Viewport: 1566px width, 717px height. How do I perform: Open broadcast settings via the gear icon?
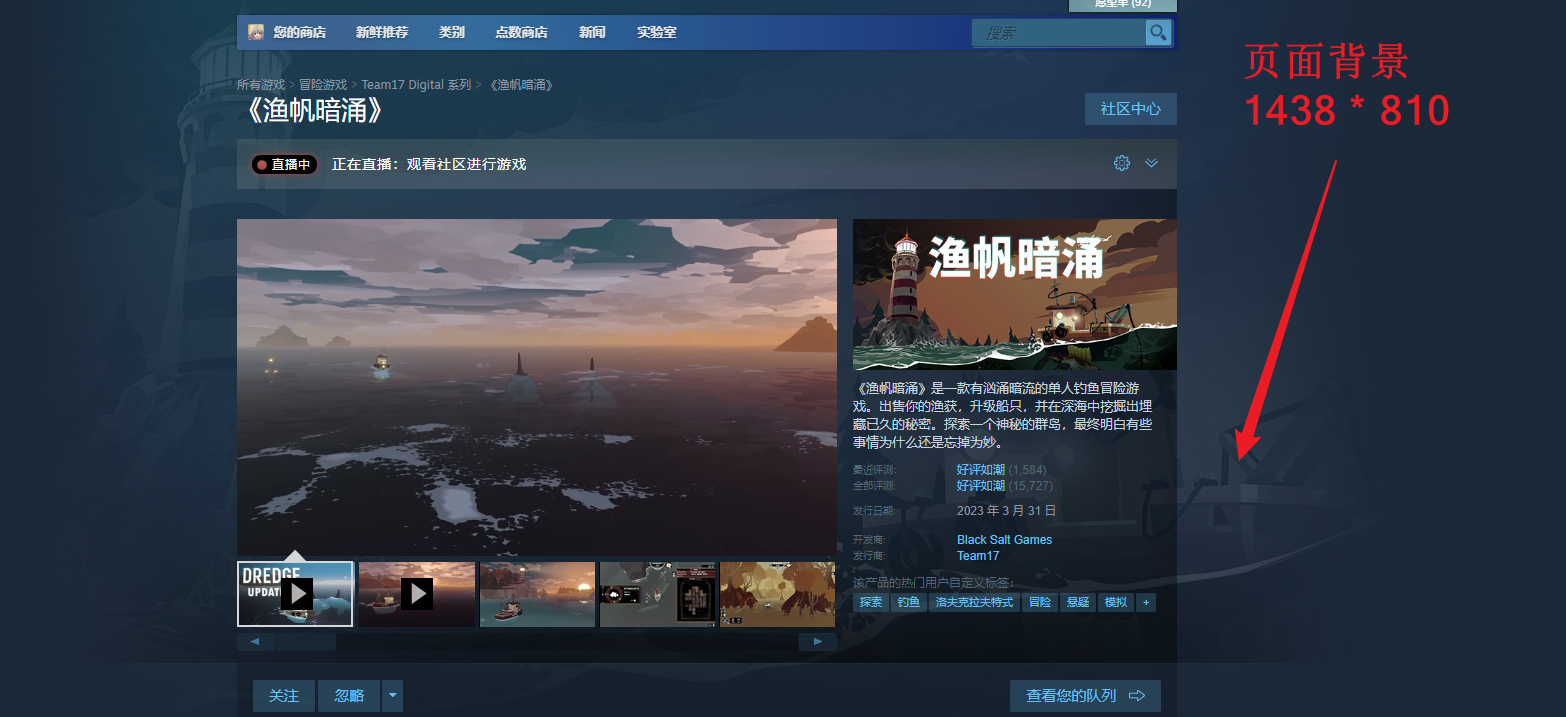pos(1121,163)
